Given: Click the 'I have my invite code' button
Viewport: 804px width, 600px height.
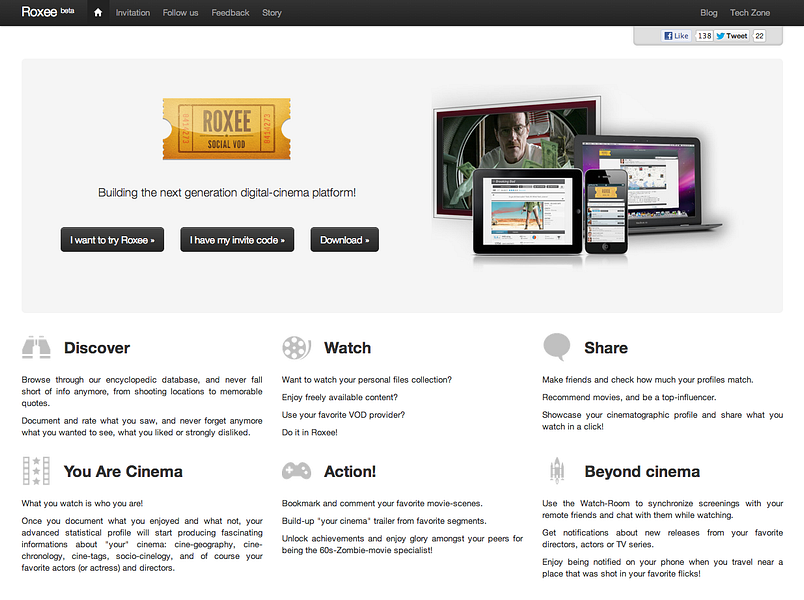Looking at the screenshot, I should click(x=237, y=240).
